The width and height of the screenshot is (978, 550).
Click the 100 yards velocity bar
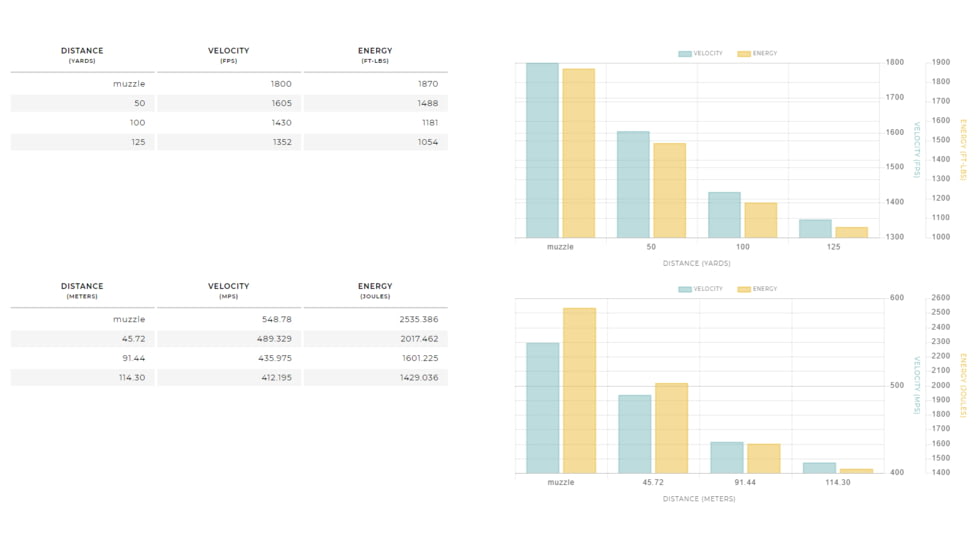click(724, 215)
